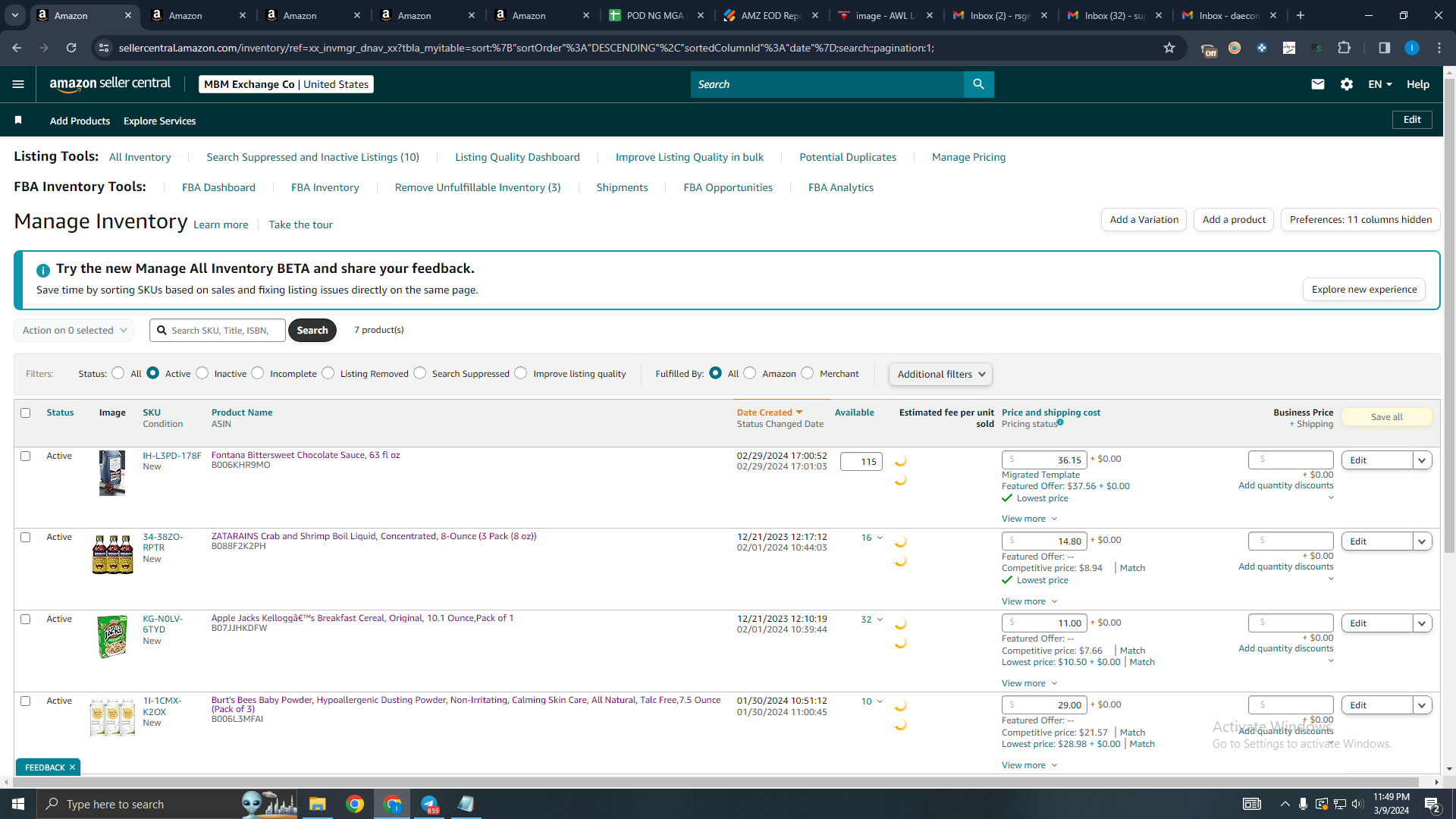Viewport: 1456px width, 819px height.
Task: Expand the Additional filters dropdown
Action: (940, 374)
